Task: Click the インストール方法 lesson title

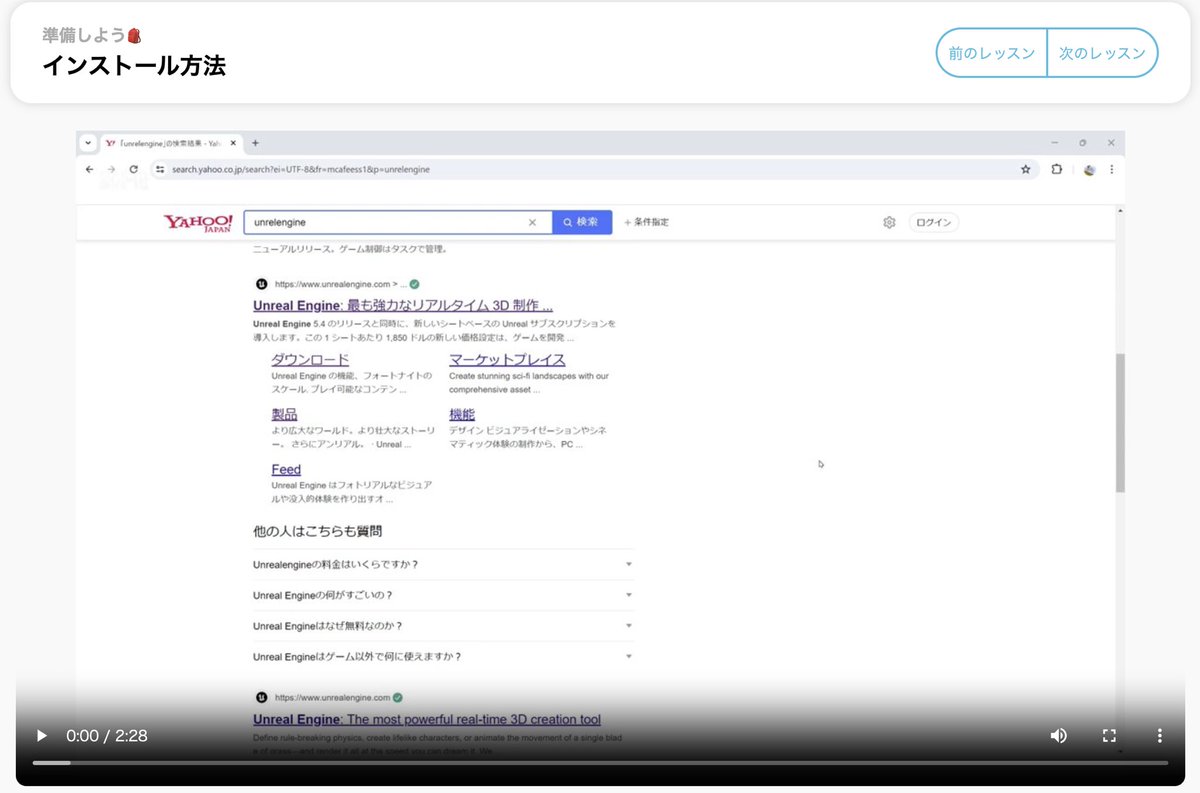Action: [x=134, y=66]
